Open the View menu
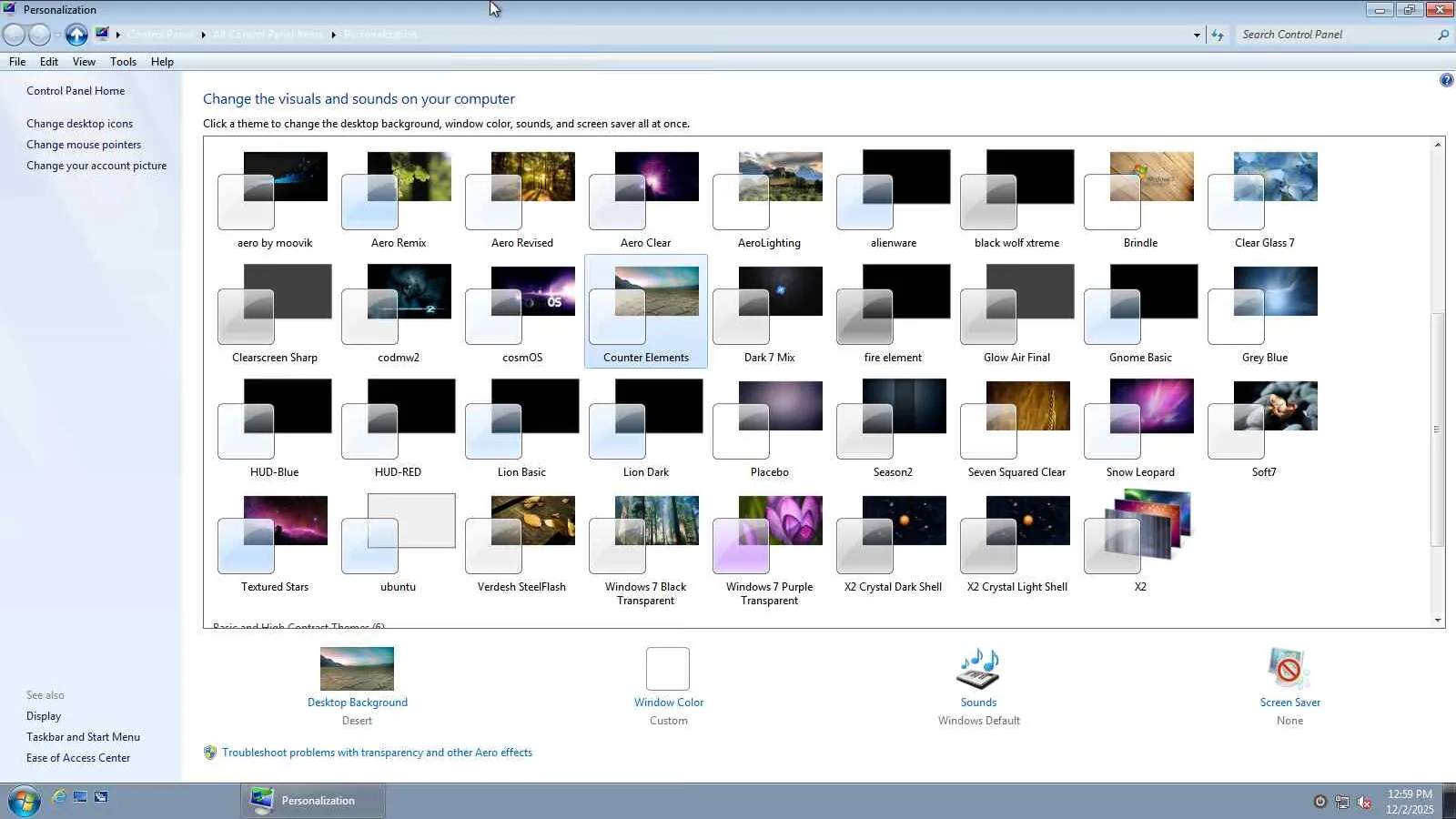1456x819 pixels. (x=84, y=62)
